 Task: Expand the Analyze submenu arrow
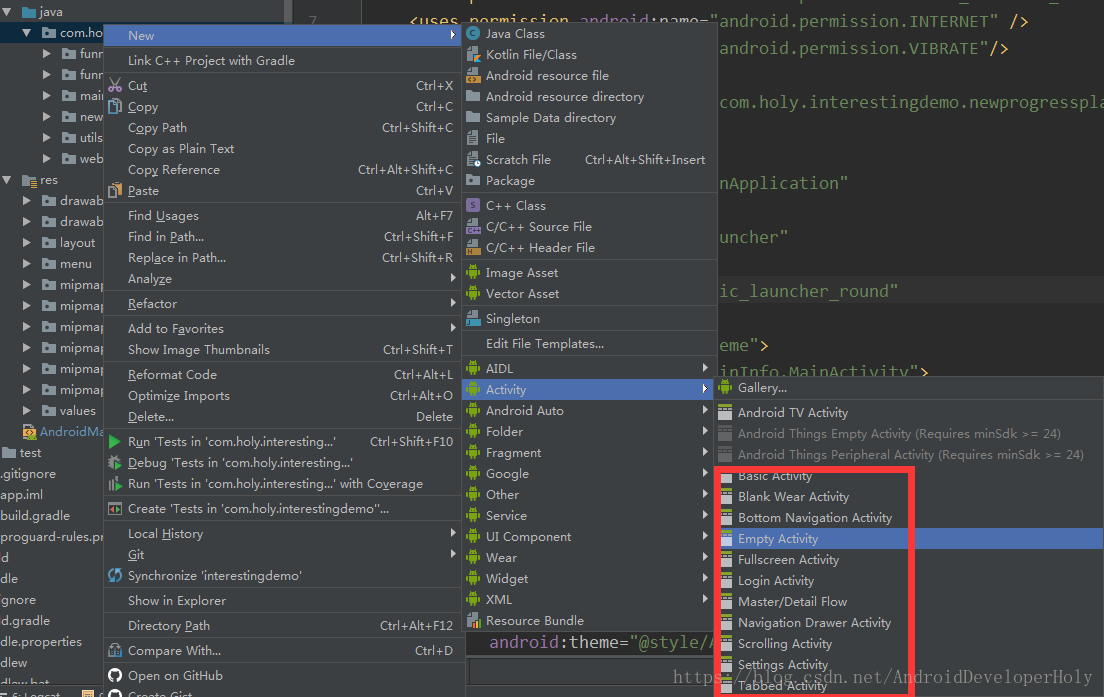click(x=453, y=278)
